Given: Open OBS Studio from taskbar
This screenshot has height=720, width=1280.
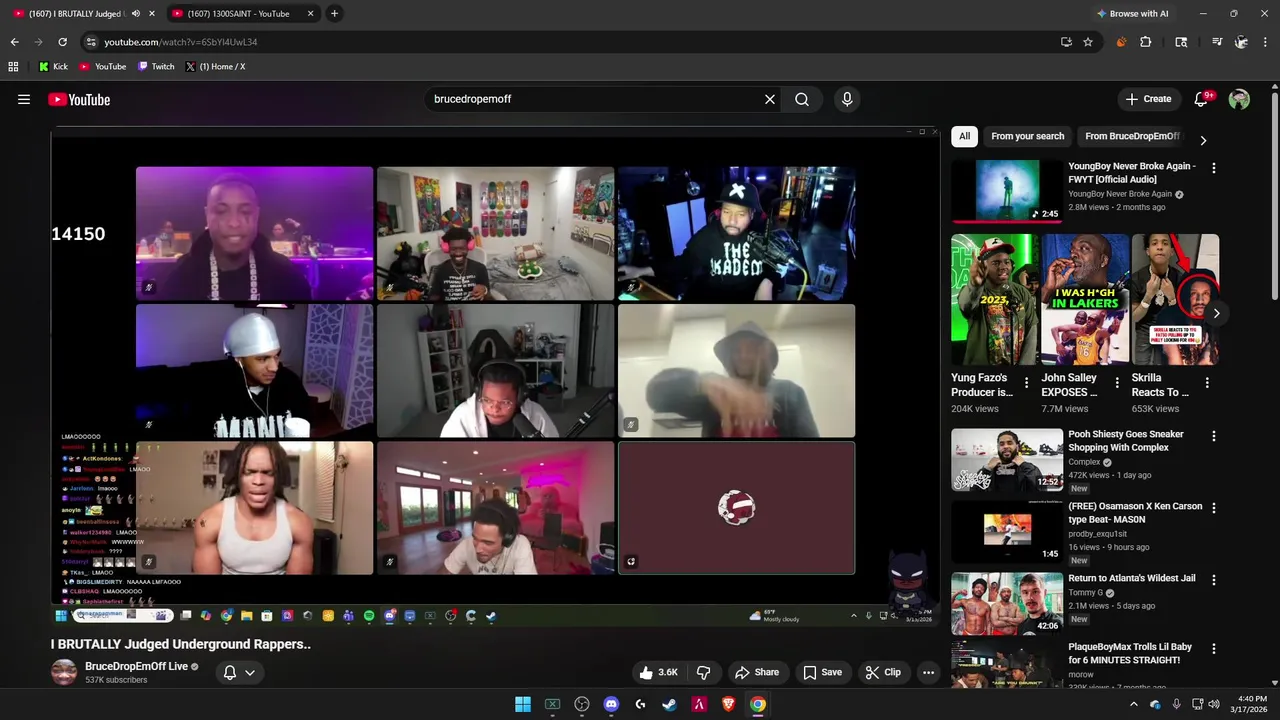Looking at the screenshot, I should (582, 704).
